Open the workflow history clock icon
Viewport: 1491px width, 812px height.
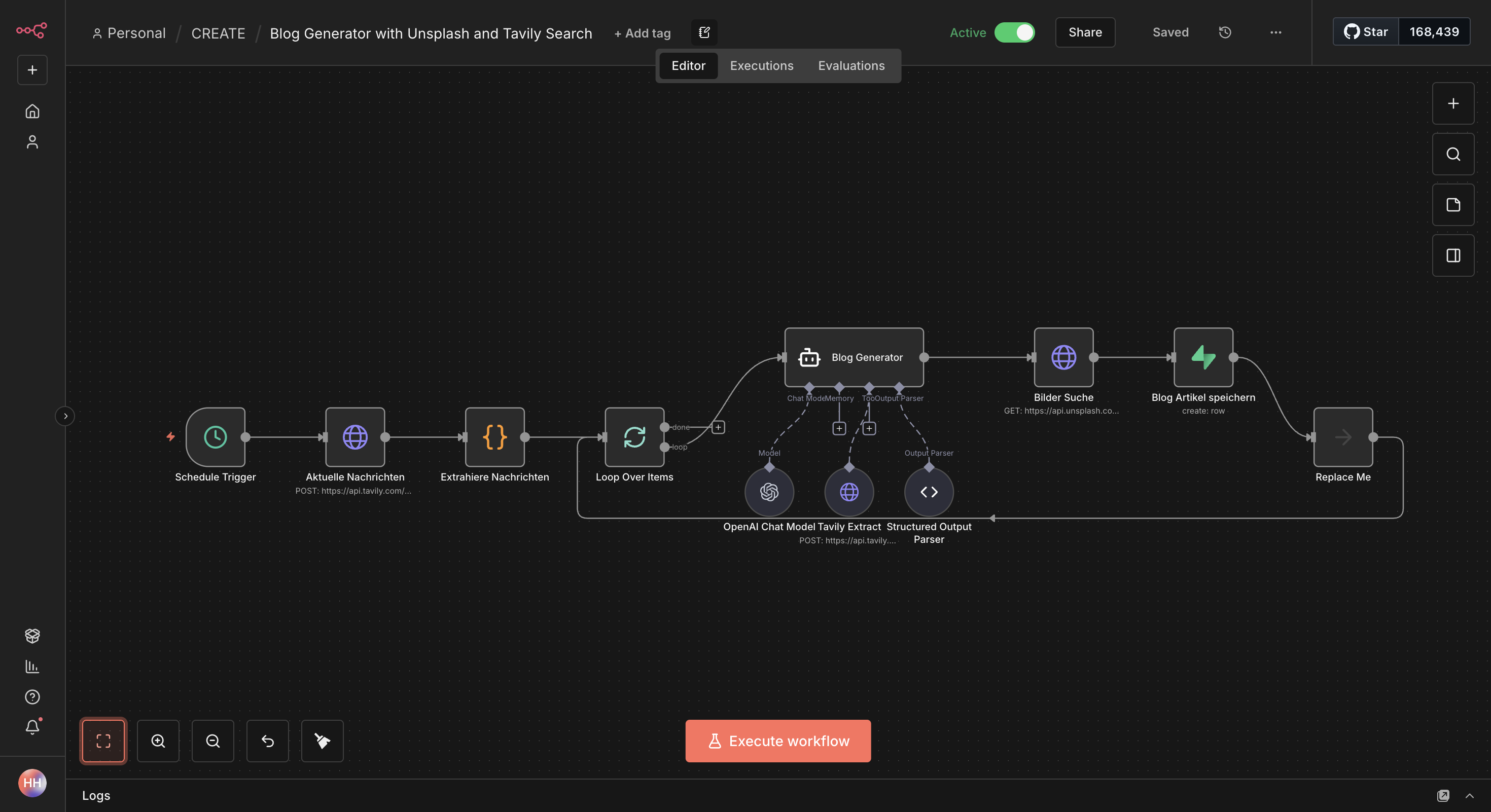pyautogui.click(x=1225, y=32)
